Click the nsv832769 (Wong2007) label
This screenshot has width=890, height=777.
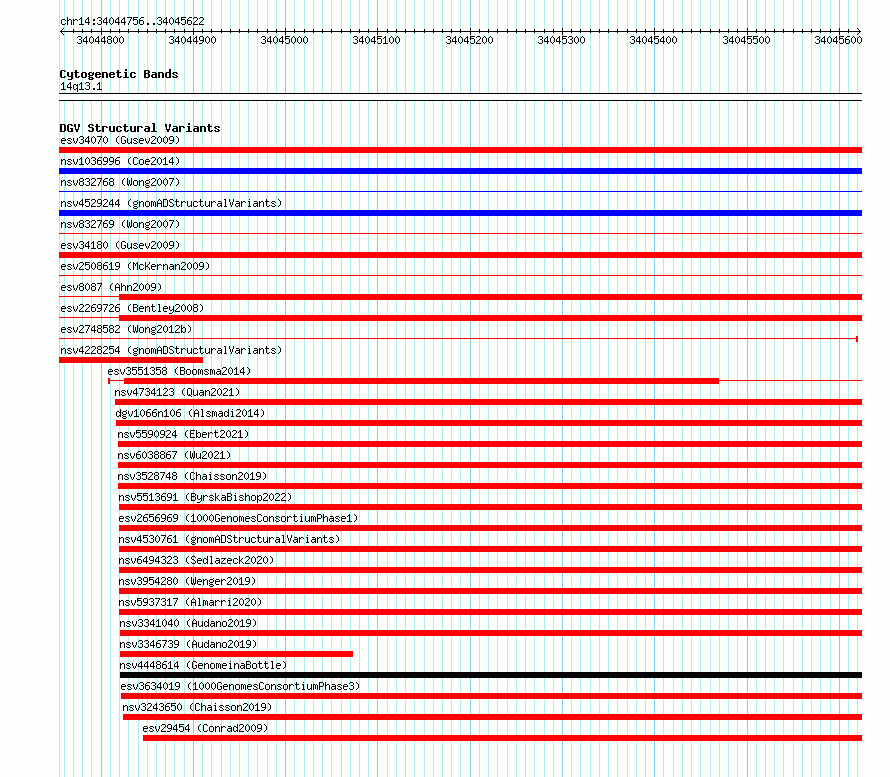tap(120, 224)
